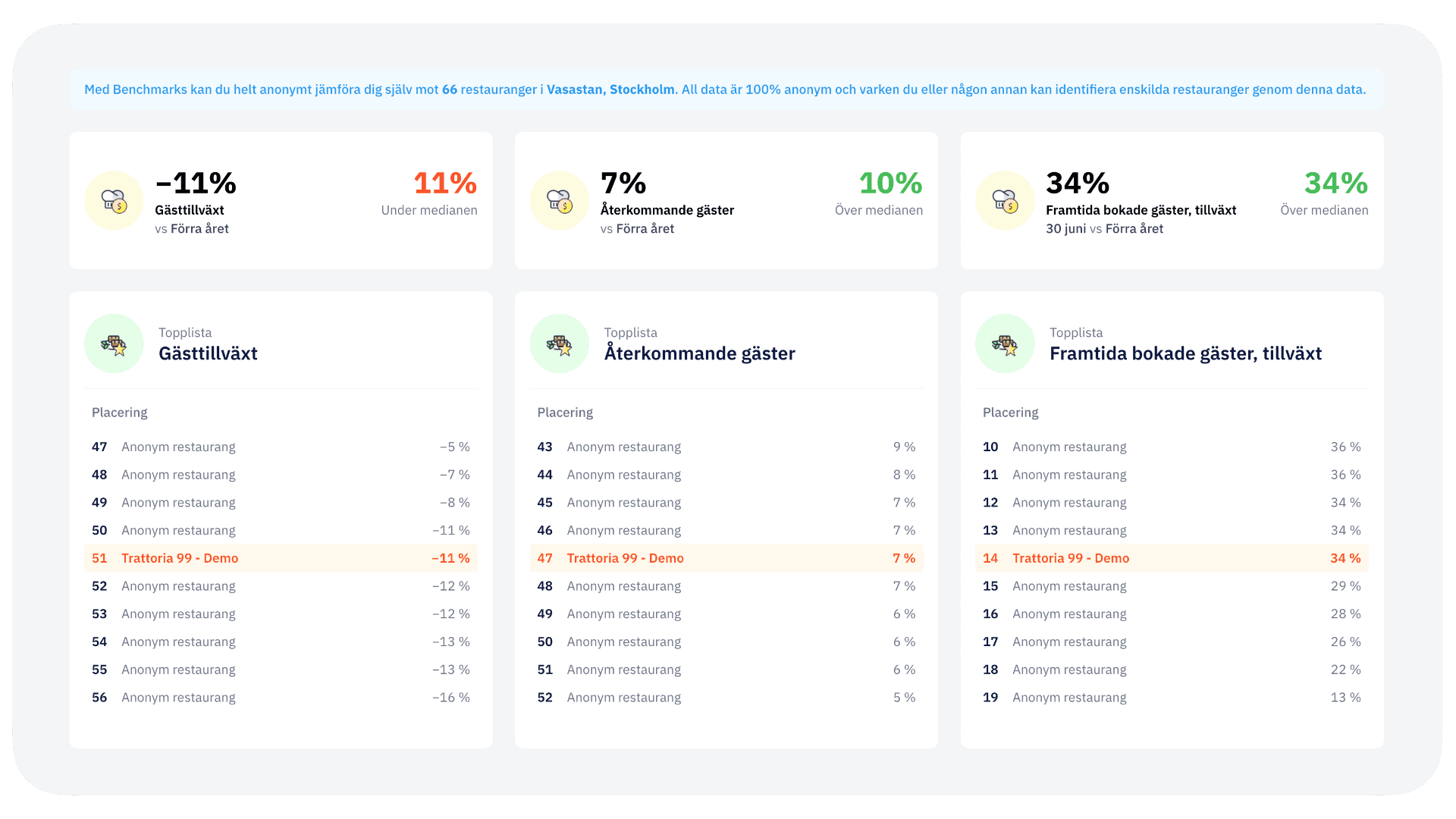Click the black 34% Framtida bokade gäster headline figure

point(1078,184)
